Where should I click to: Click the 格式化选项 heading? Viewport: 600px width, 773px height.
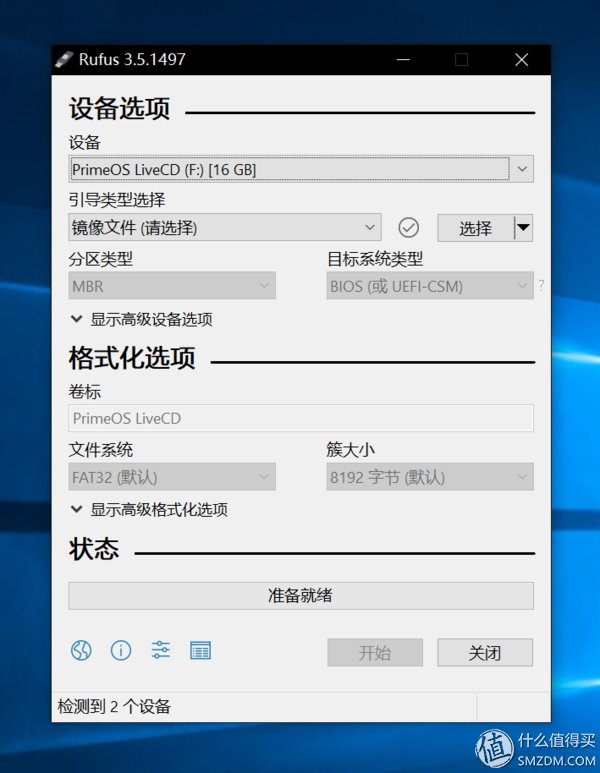click(x=132, y=358)
